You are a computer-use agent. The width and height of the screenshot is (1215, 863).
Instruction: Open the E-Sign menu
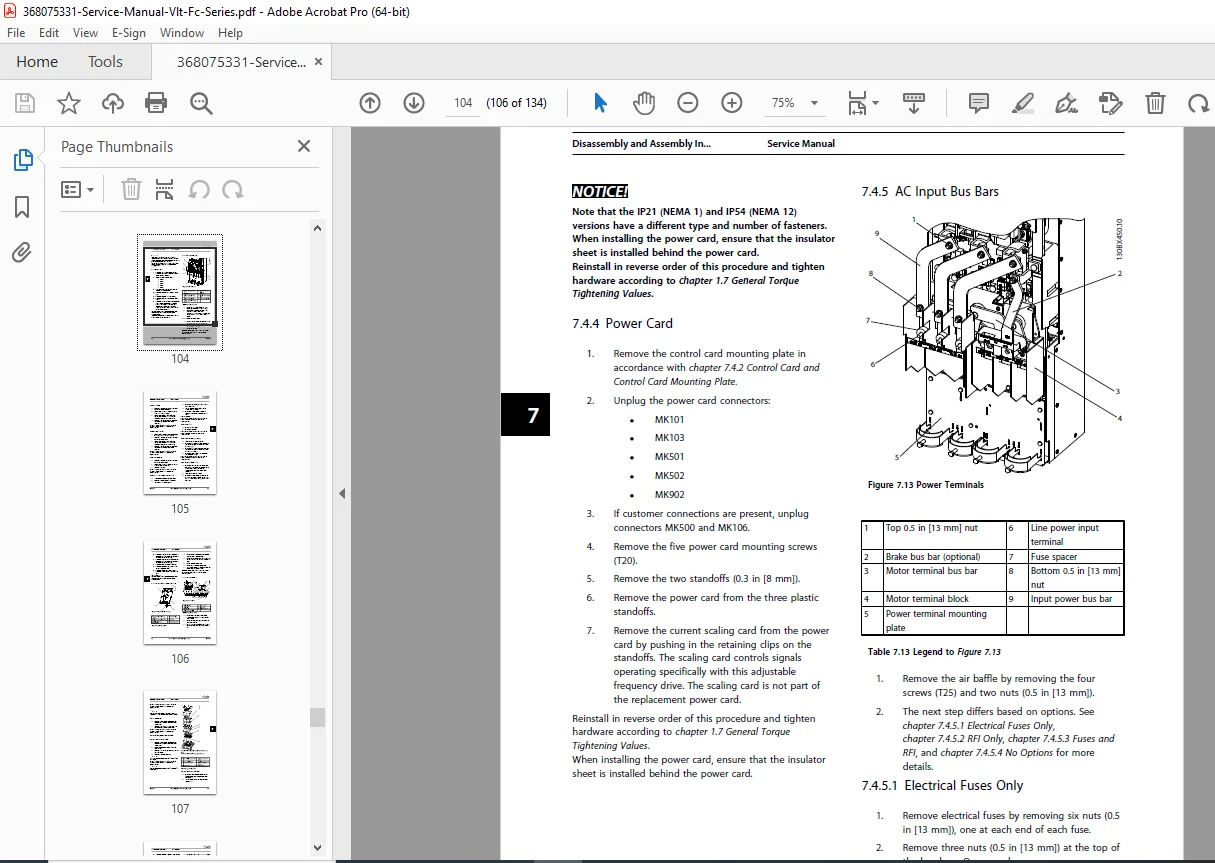pos(128,32)
